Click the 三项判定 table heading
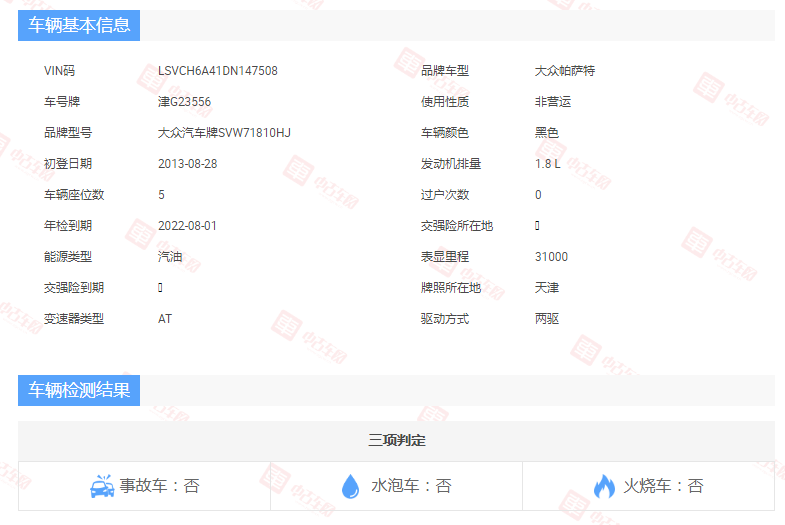This screenshot has height=525, width=785. pos(397,440)
